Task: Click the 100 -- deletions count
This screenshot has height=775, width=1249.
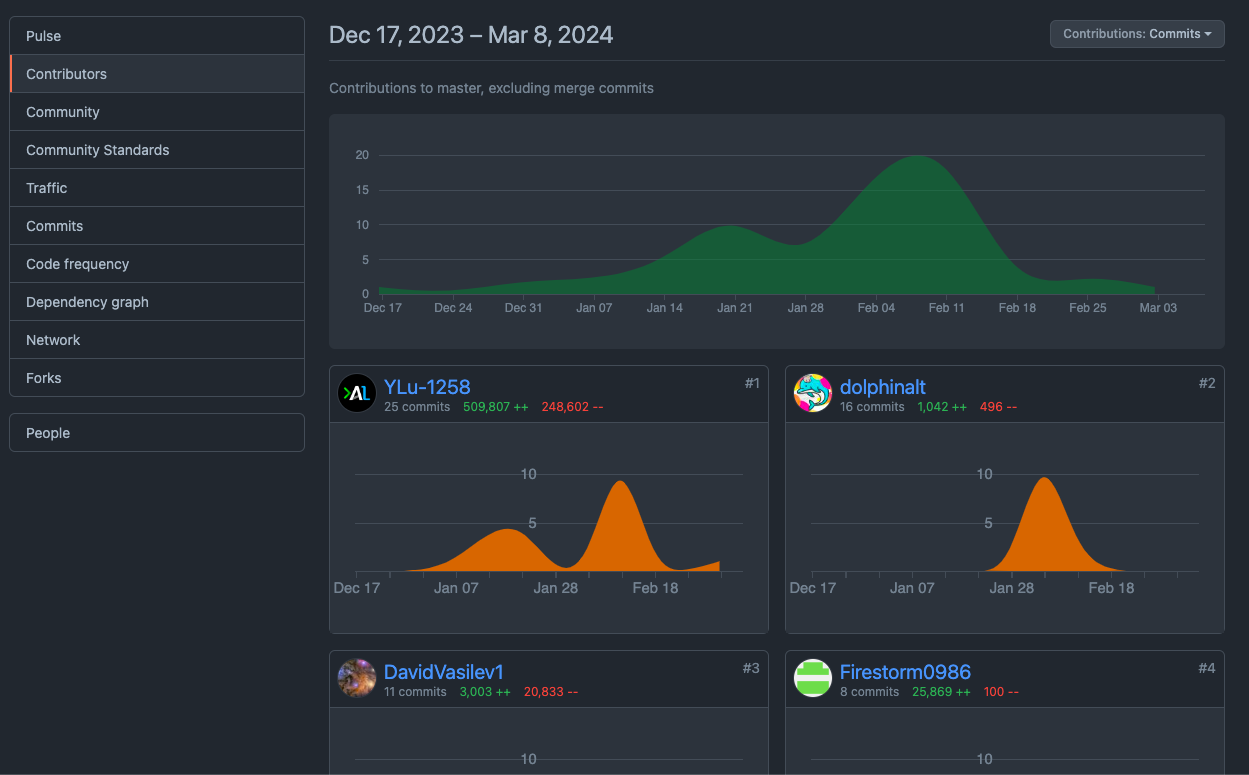Action: [999, 692]
